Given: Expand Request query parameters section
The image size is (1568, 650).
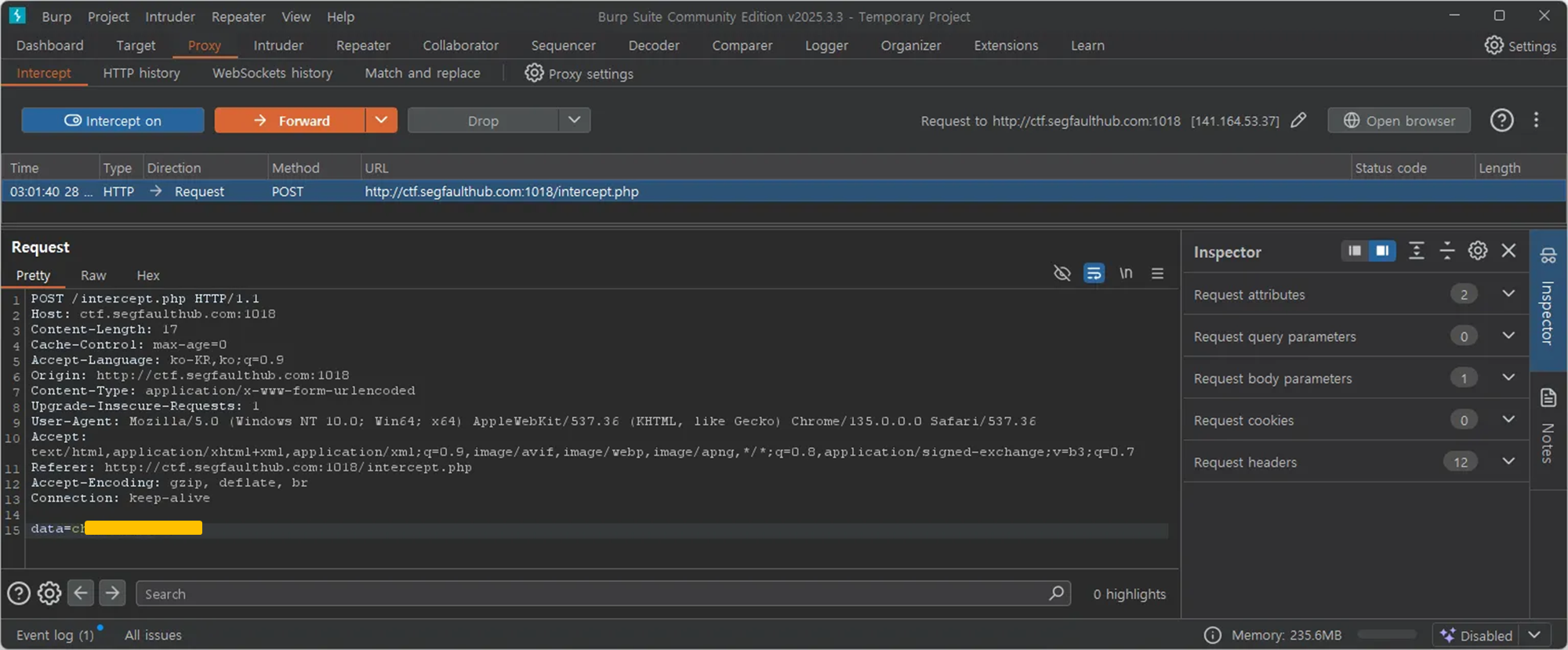Looking at the screenshot, I should pyautogui.click(x=1508, y=336).
